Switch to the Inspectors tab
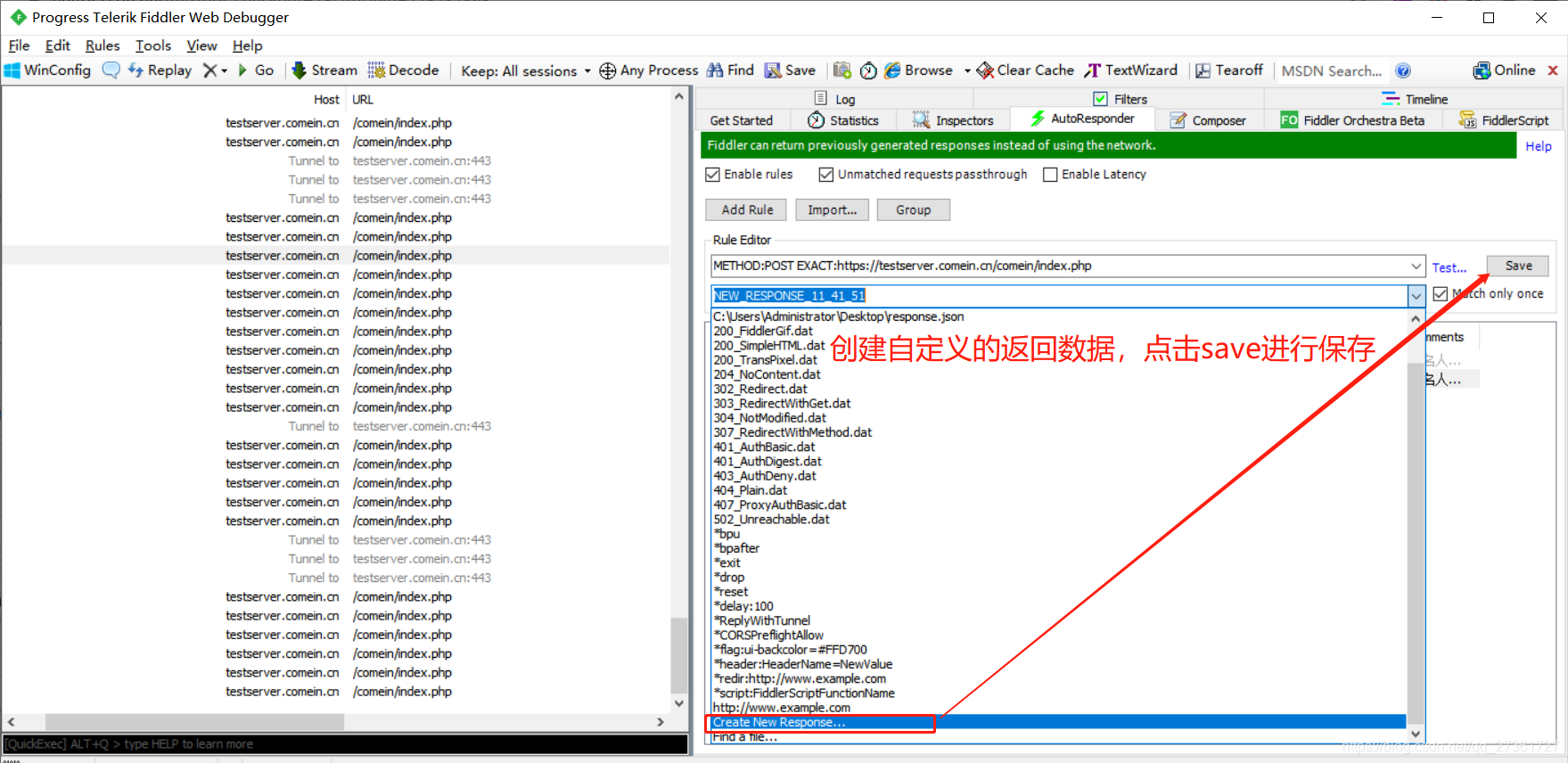The image size is (1568, 763). pyautogui.click(x=953, y=120)
